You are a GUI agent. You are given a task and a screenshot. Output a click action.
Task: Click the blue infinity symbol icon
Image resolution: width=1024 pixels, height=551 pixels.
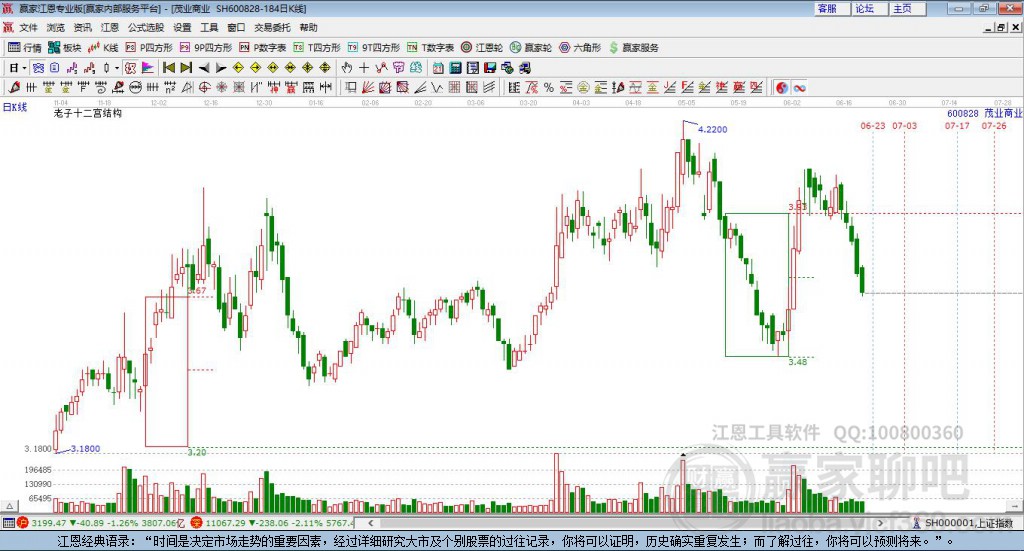799,87
